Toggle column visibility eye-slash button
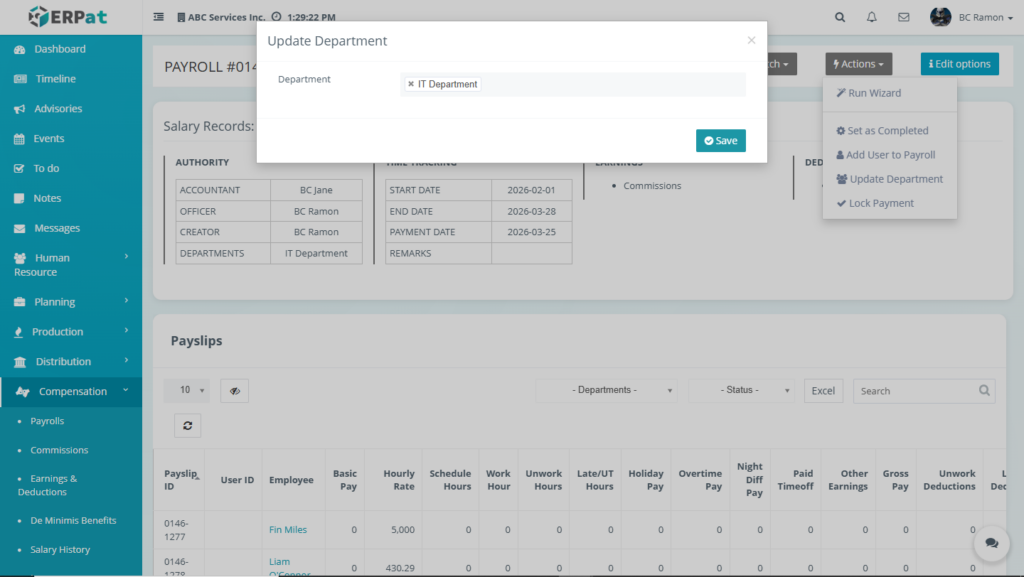The image size is (1024, 577). coord(234,391)
